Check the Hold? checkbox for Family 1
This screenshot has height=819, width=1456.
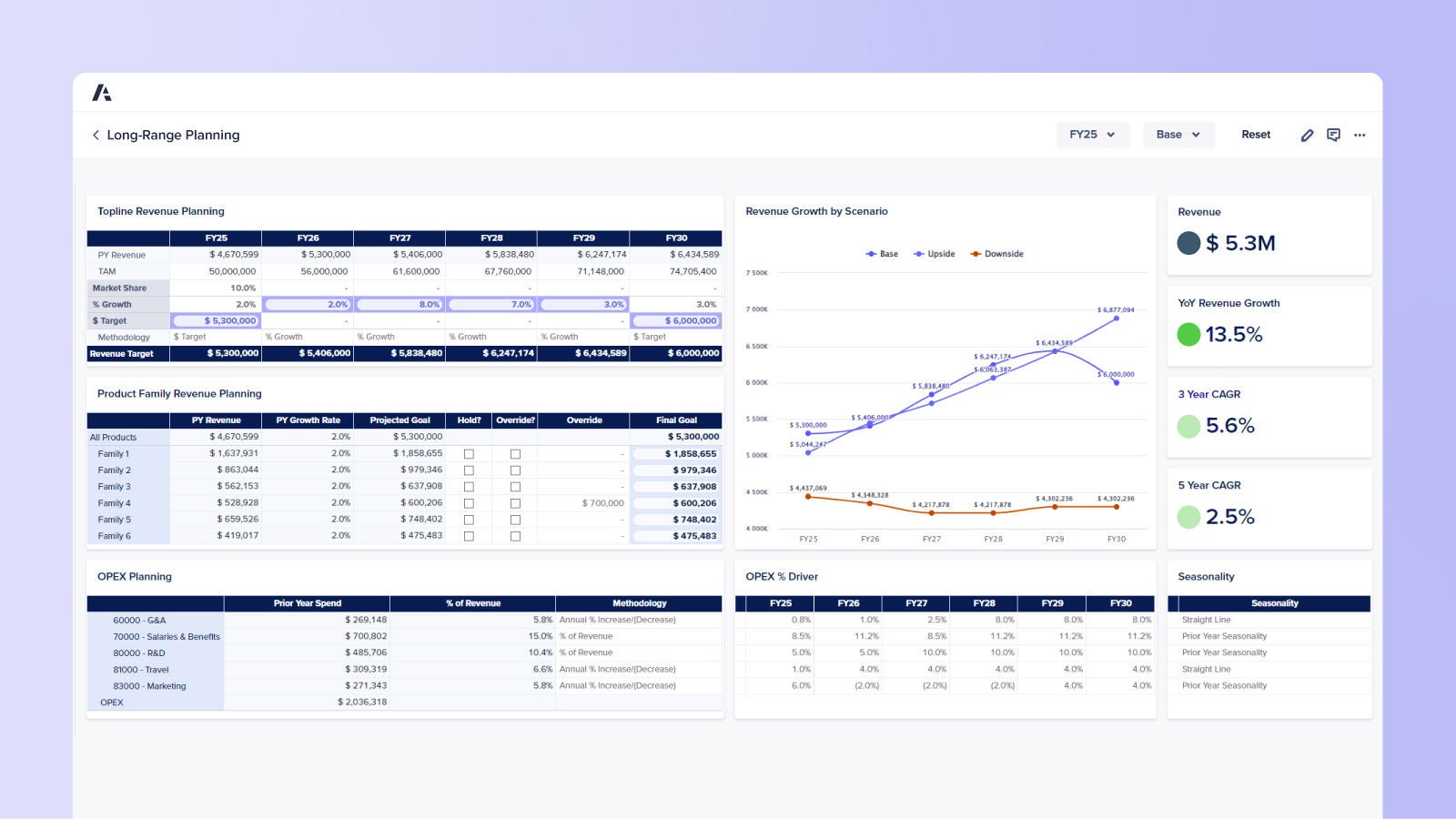pyautogui.click(x=469, y=453)
